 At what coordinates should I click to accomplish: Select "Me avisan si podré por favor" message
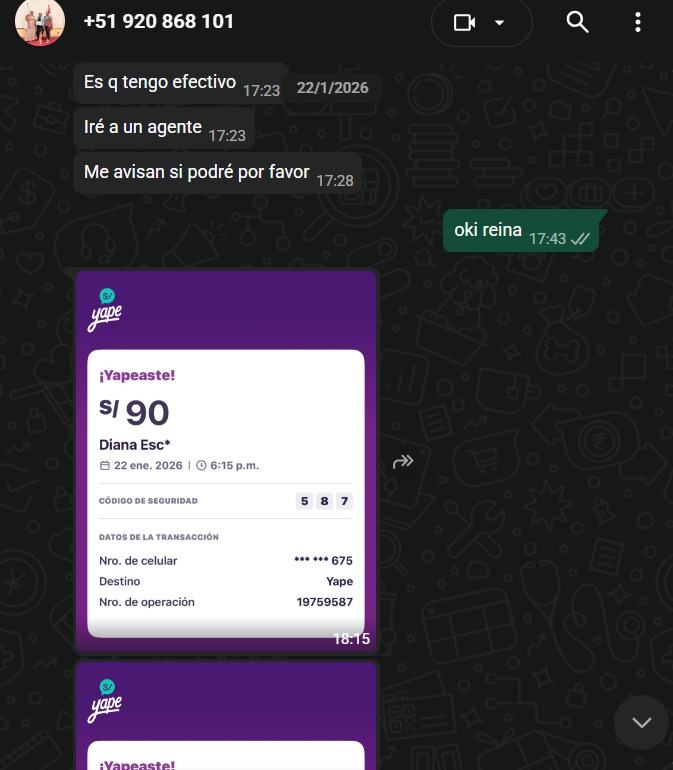coord(218,173)
